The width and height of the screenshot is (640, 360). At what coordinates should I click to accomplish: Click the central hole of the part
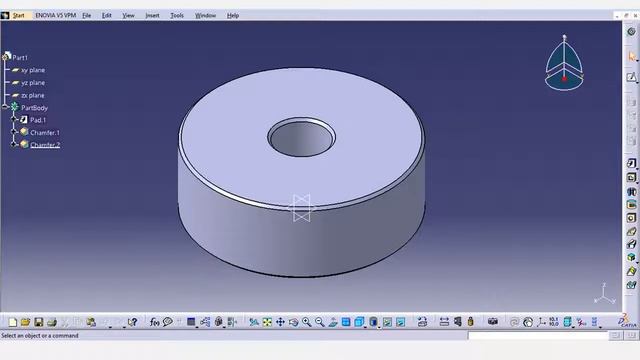pyautogui.click(x=302, y=138)
